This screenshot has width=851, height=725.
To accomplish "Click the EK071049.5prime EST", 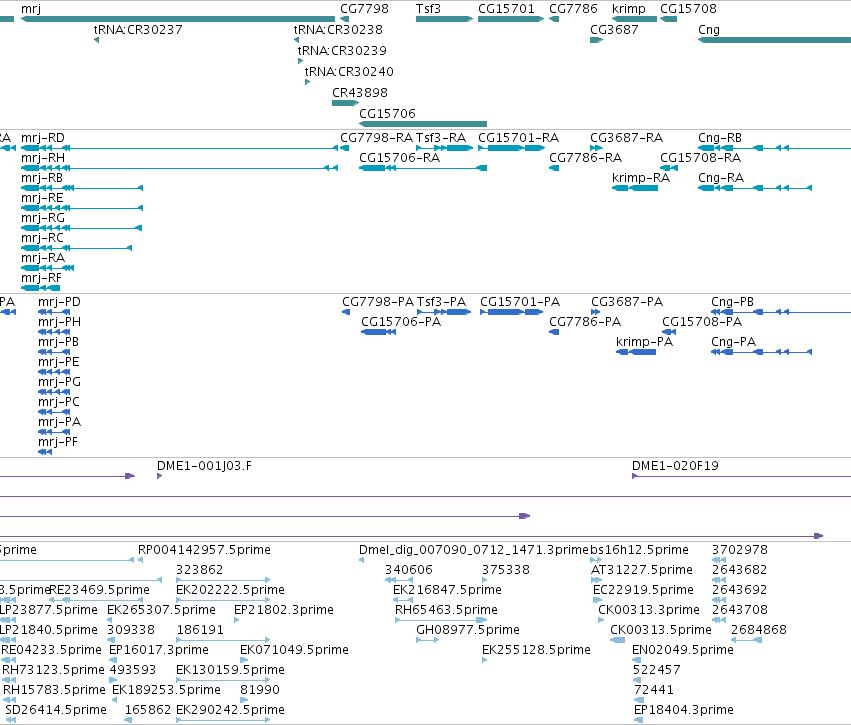I will (244, 660).
